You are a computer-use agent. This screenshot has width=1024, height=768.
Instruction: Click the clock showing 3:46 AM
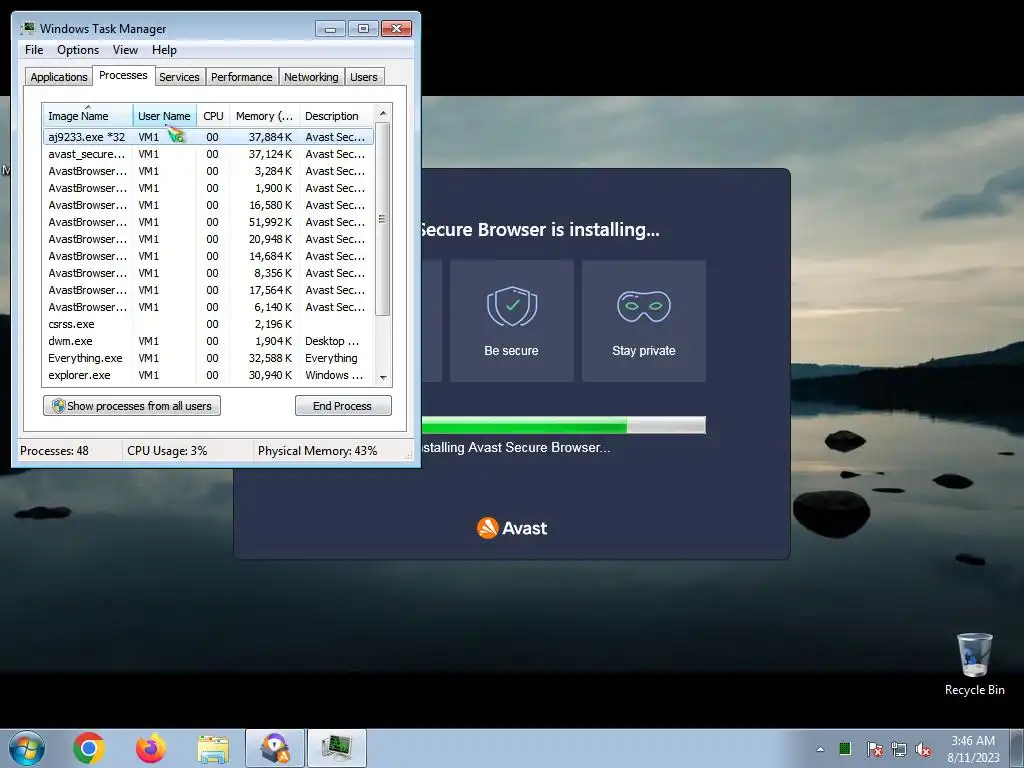click(973, 741)
